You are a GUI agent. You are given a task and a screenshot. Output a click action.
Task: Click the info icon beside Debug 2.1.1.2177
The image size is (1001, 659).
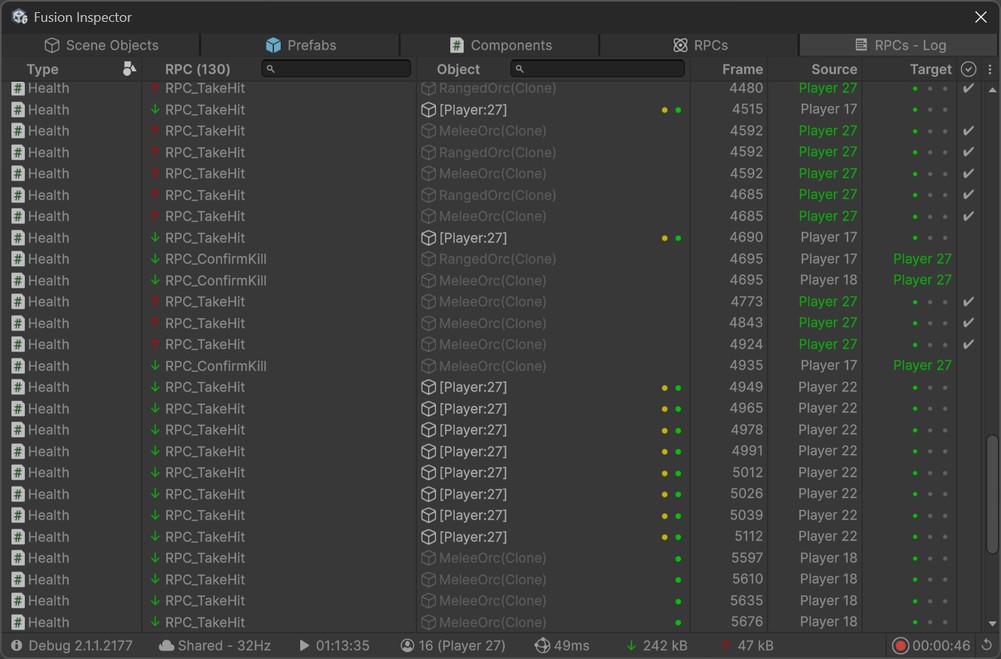(x=17, y=646)
